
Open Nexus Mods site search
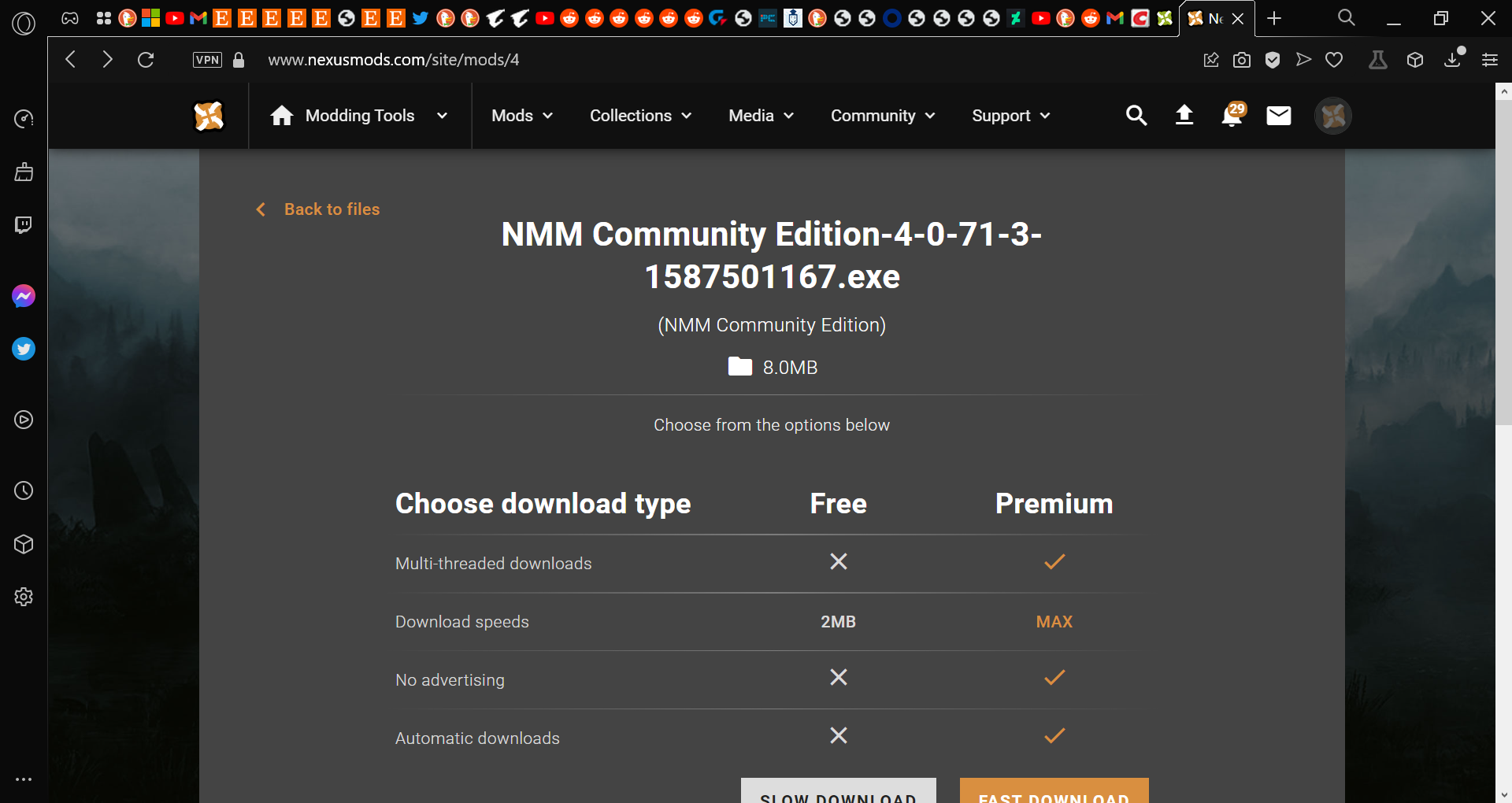click(1136, 116)
